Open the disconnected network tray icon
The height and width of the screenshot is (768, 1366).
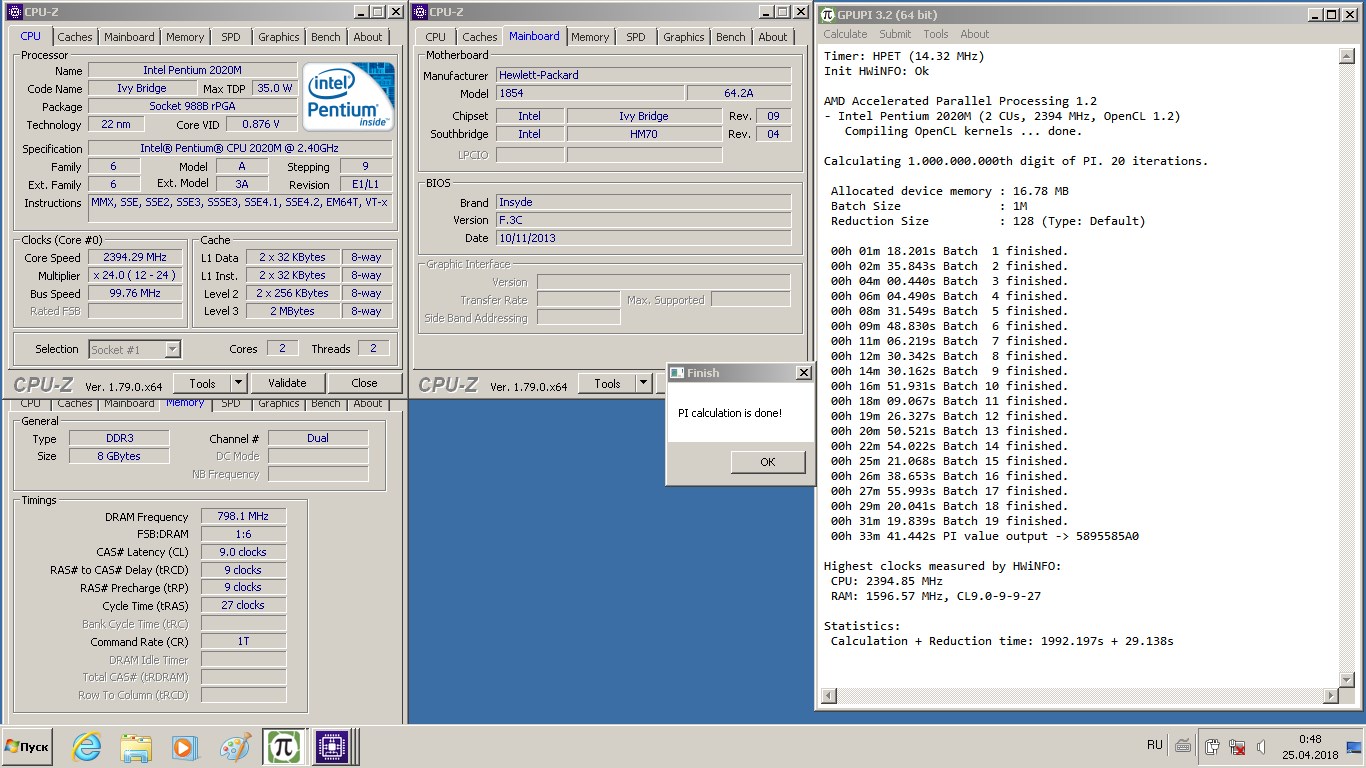point(1237,746)
